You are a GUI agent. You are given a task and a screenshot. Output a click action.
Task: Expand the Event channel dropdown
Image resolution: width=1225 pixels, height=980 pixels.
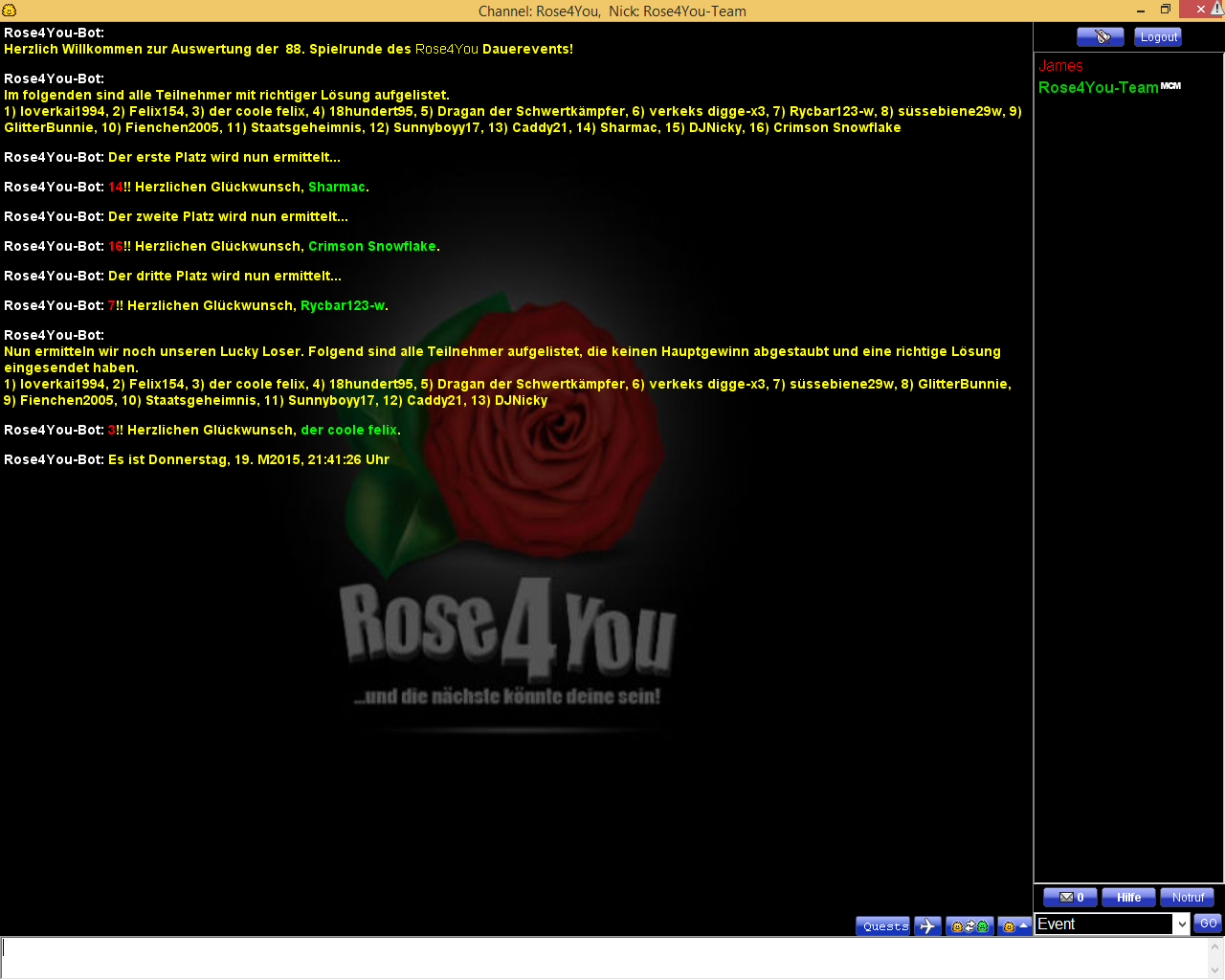[1181, 924]
